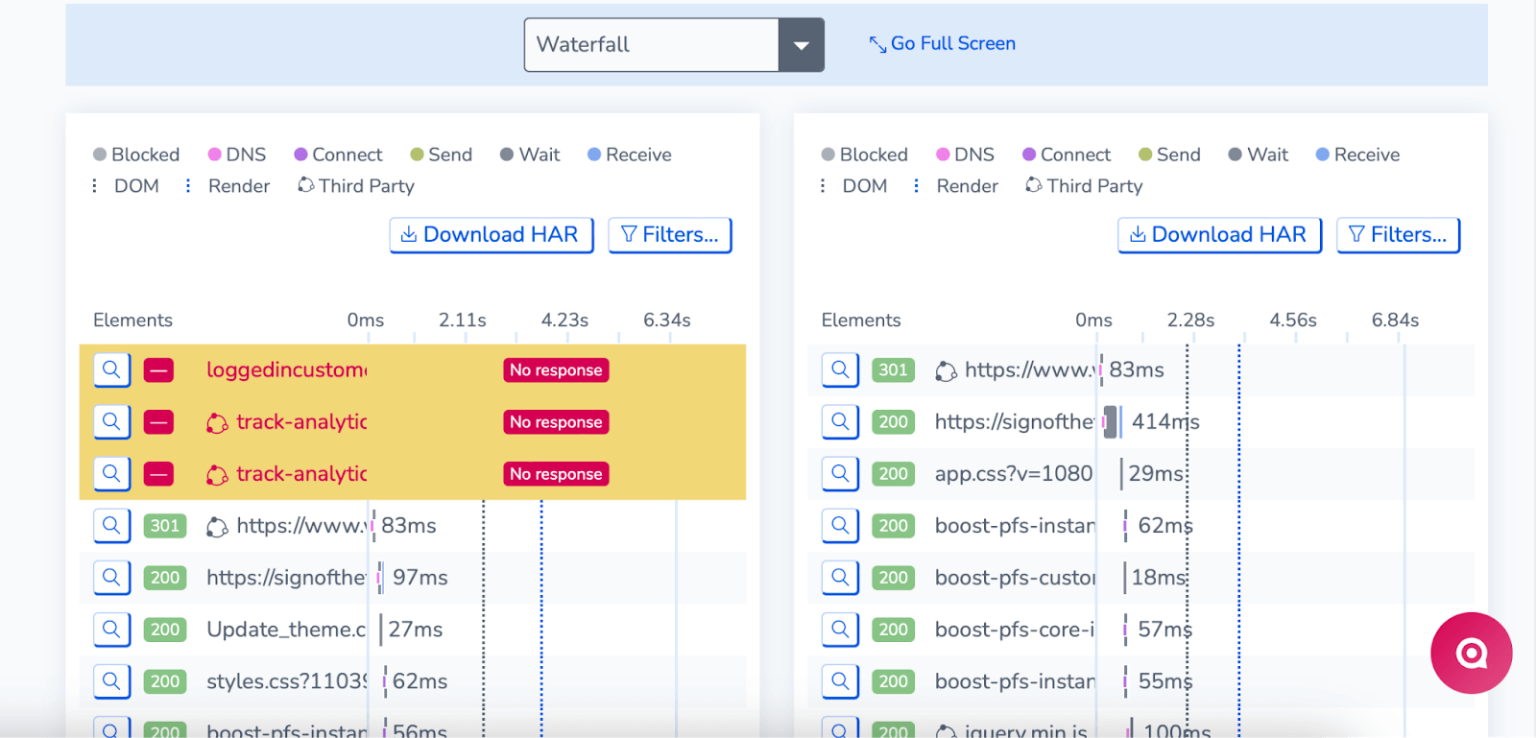Click the No response badge on track-analytics
Viewport: 1536px width, 738px height.
pos(556,421)
